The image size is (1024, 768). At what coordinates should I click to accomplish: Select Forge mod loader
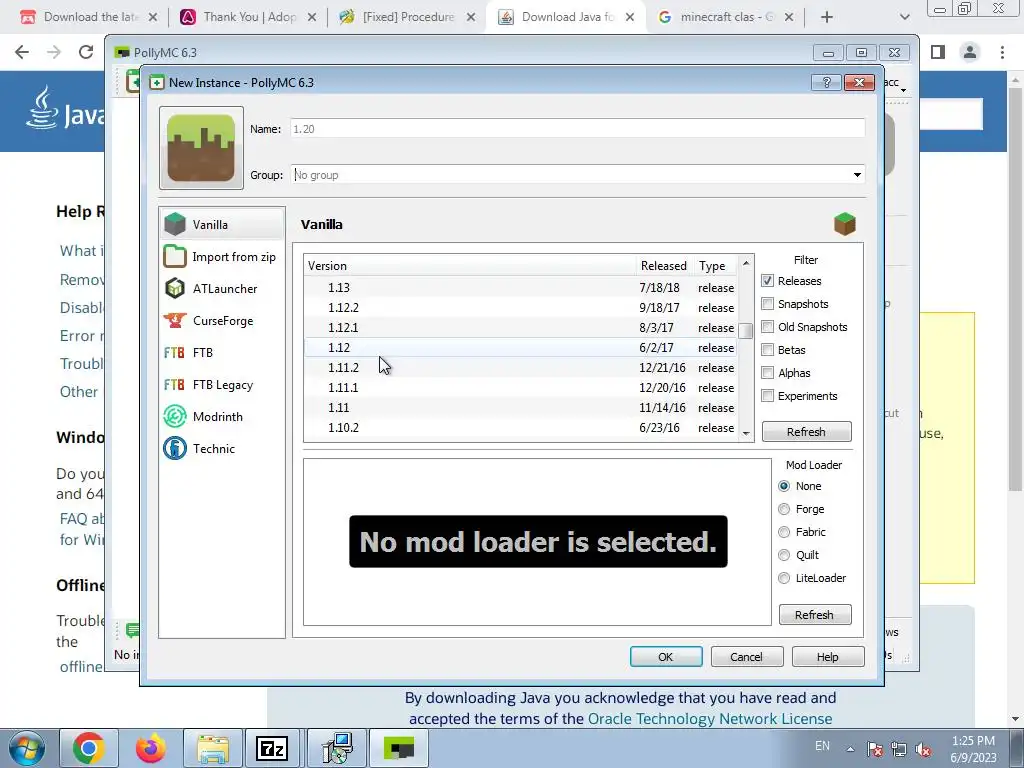point(784,509)
